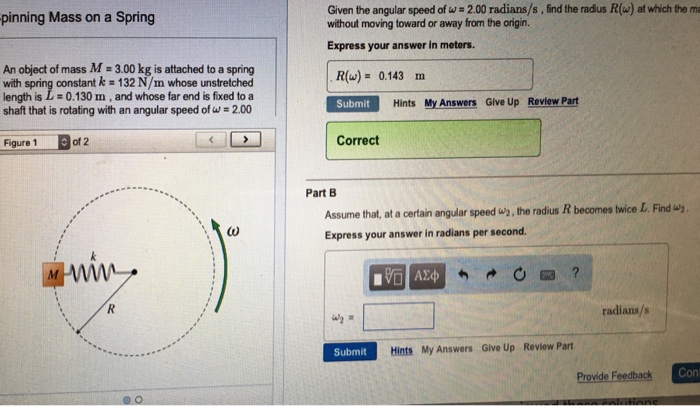Open the Figure 1 selector dropdown
700x406 pixels.
pyautogui.click(x=35, y=142)
